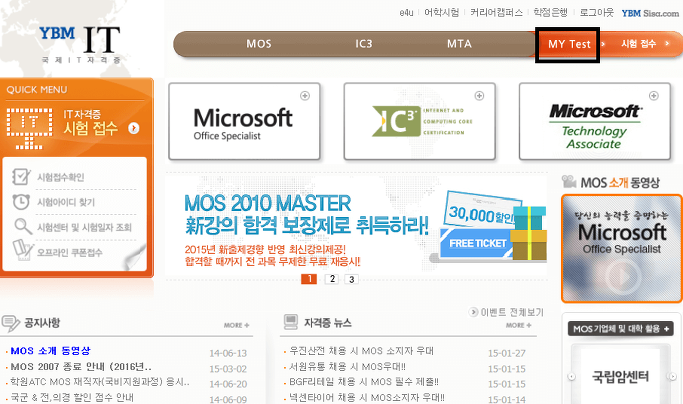Click 로그아웃 to log out
Screen dimensions: 683x404
pyautogui.click(x=596, y=13)
